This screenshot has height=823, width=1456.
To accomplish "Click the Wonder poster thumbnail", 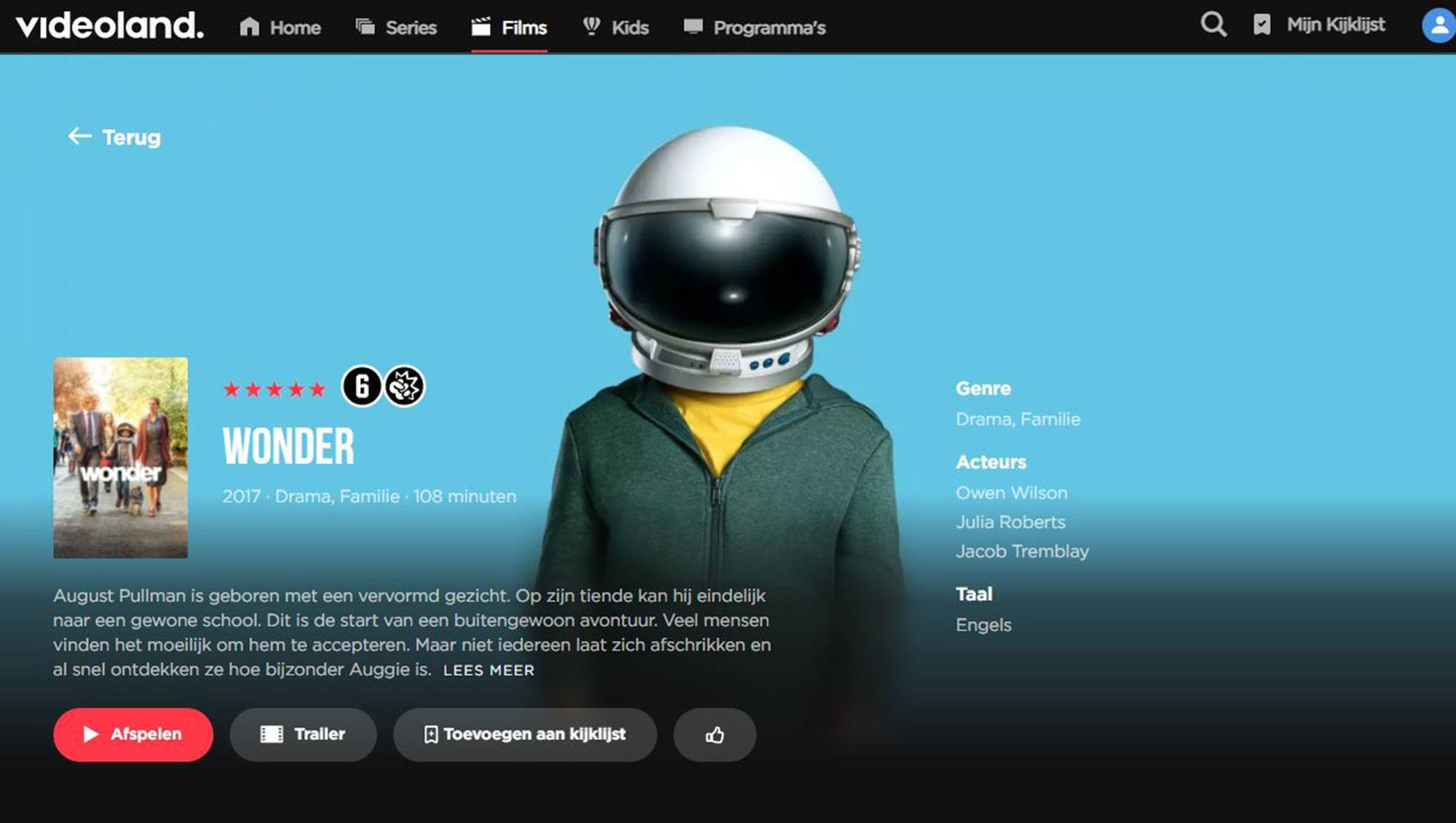I will coord(120,457).
